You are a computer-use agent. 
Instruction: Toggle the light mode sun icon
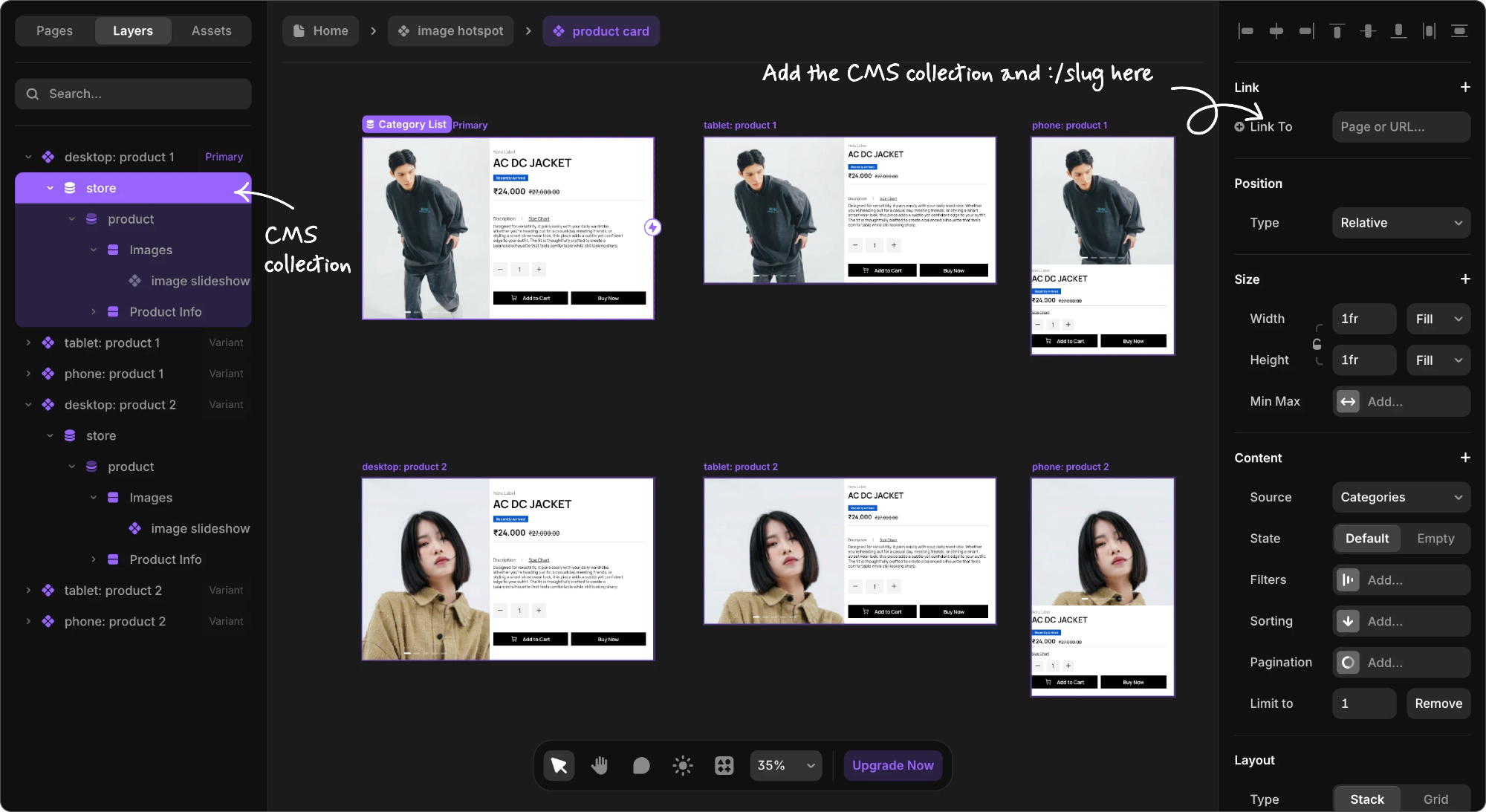[x=683, y=765]
